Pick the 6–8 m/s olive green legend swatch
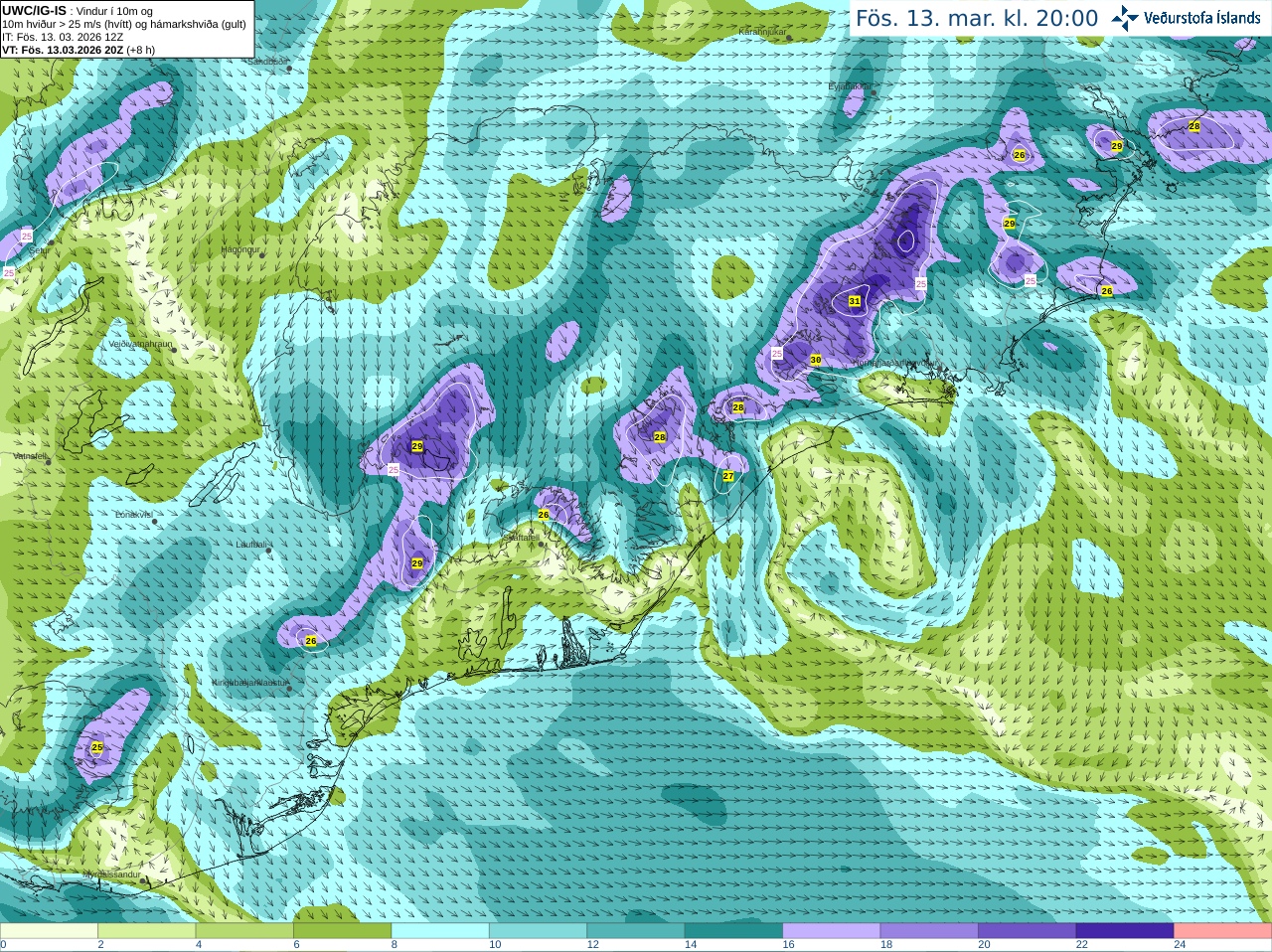This screenshot has width=1272, height=952. pyautogui.click(x=343, y=931)
